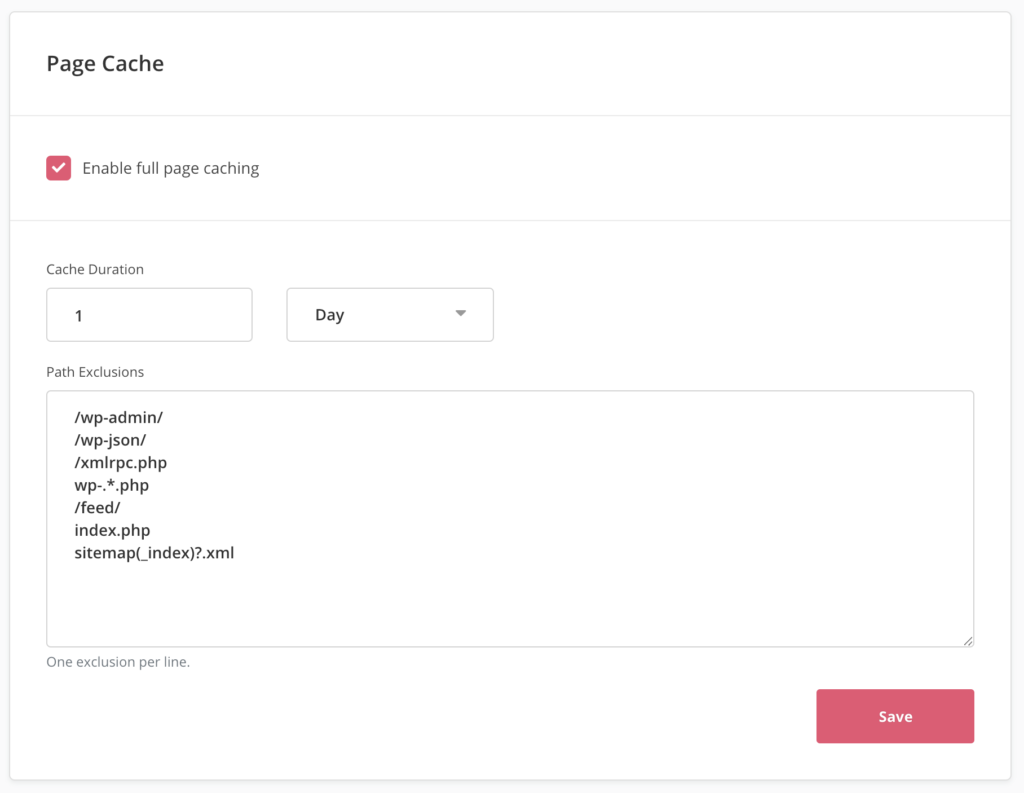Select the /xmlrpc.php exclusion entry
The height and width of the screenshot is (793, 1024).
120,463
